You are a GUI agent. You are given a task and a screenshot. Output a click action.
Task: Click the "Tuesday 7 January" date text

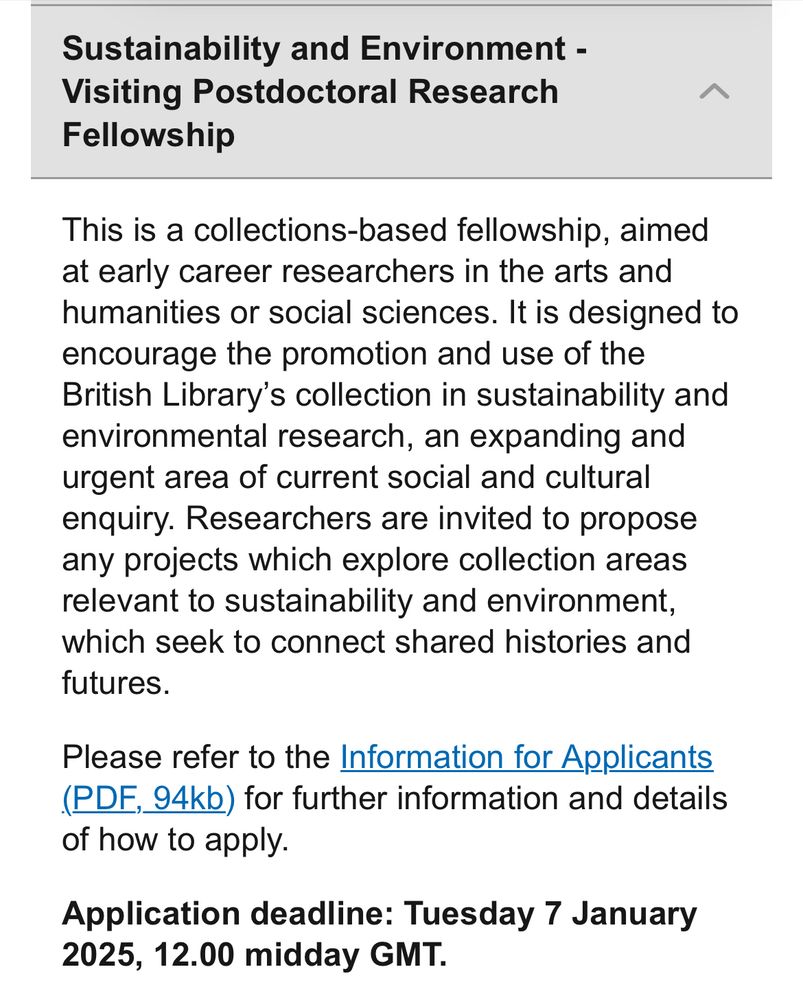[x=550, y=914]
